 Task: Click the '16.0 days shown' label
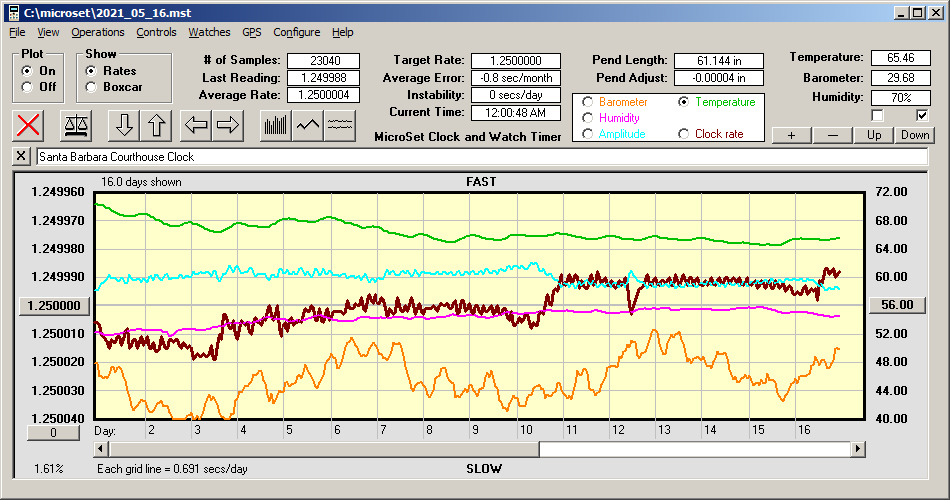point(141,182)
